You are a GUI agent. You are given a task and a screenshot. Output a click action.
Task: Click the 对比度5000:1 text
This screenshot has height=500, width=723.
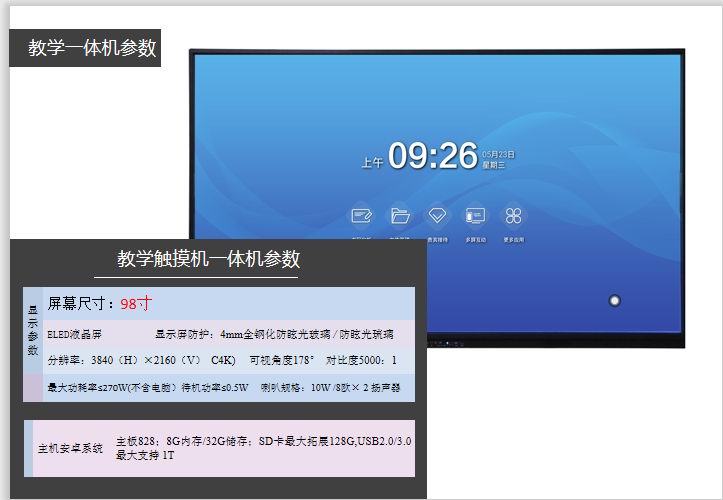point(361,359)
